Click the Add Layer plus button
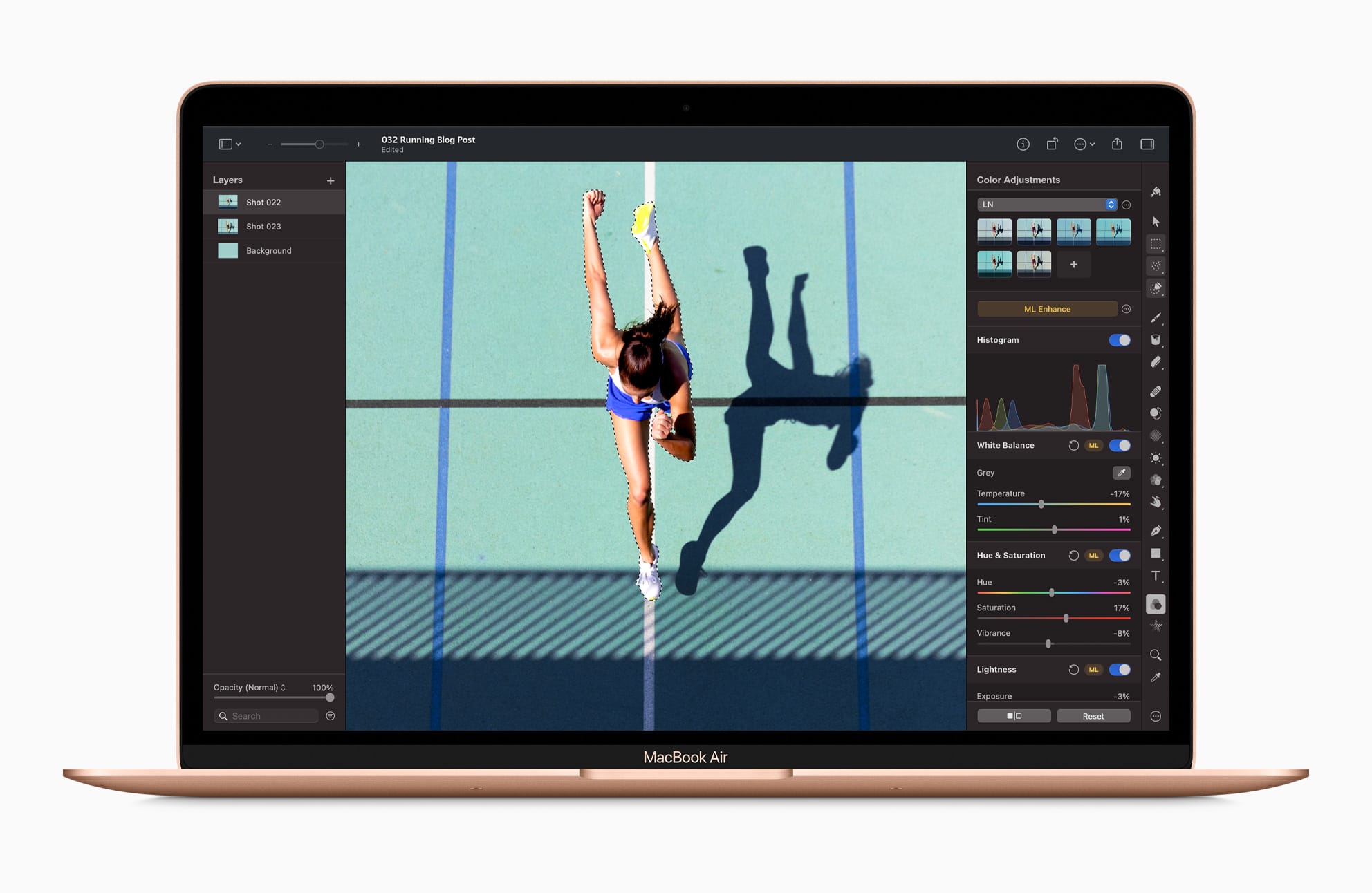1372x893 pixels. click(x=332, y=178)
